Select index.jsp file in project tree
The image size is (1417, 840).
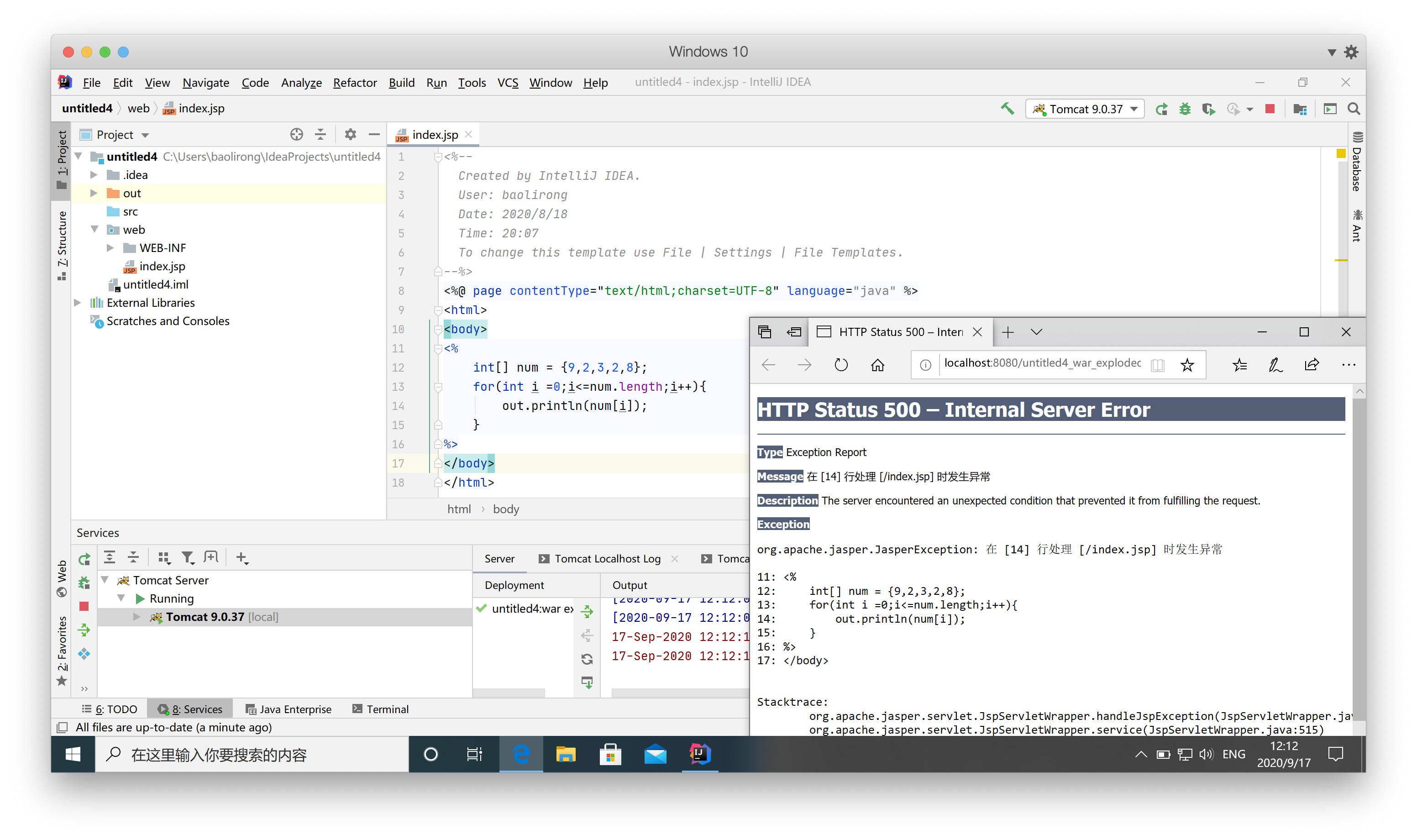pyautogui.click(x=162, y=266)
